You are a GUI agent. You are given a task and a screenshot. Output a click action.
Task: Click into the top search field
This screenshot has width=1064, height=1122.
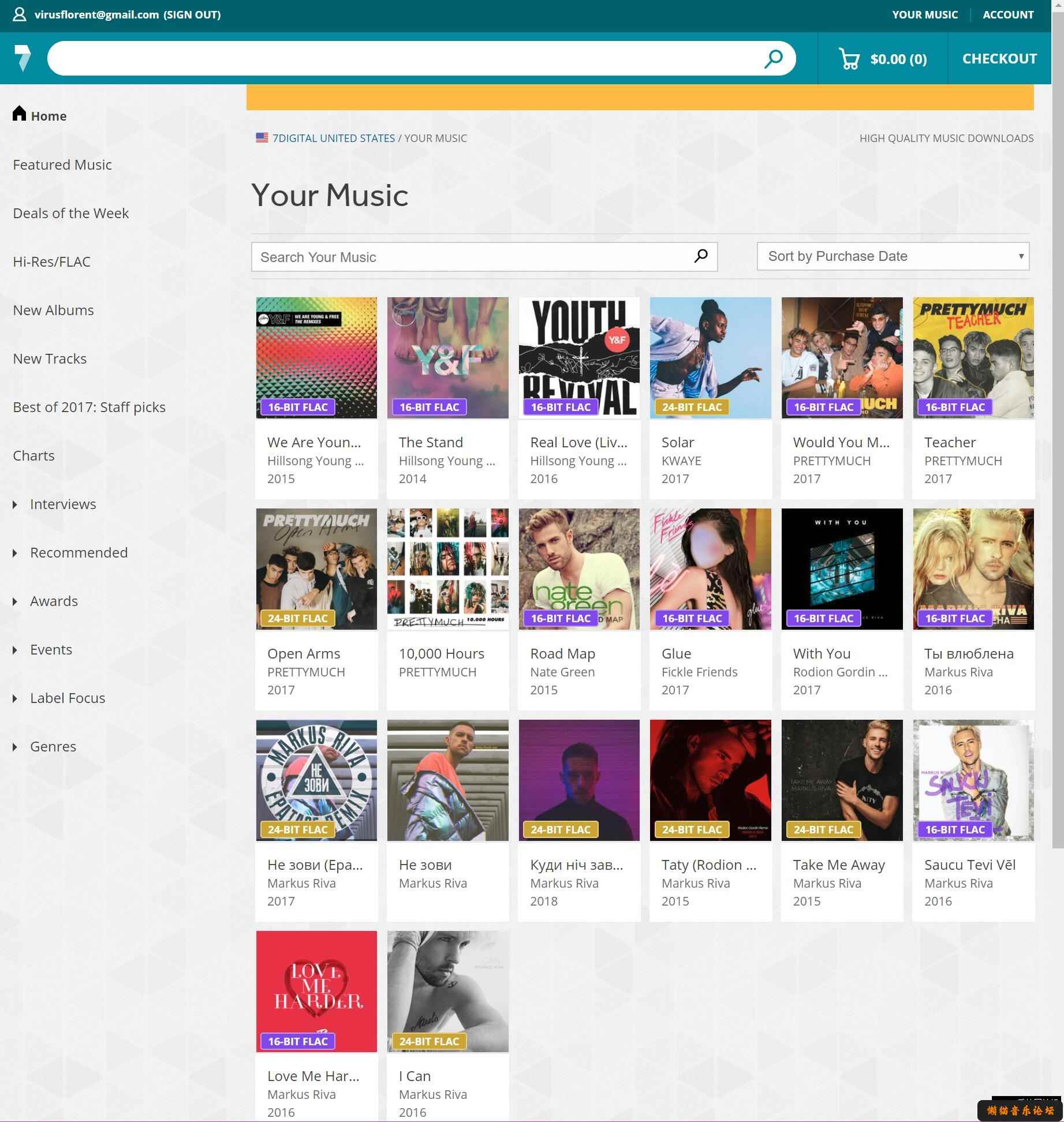point(404,58)
